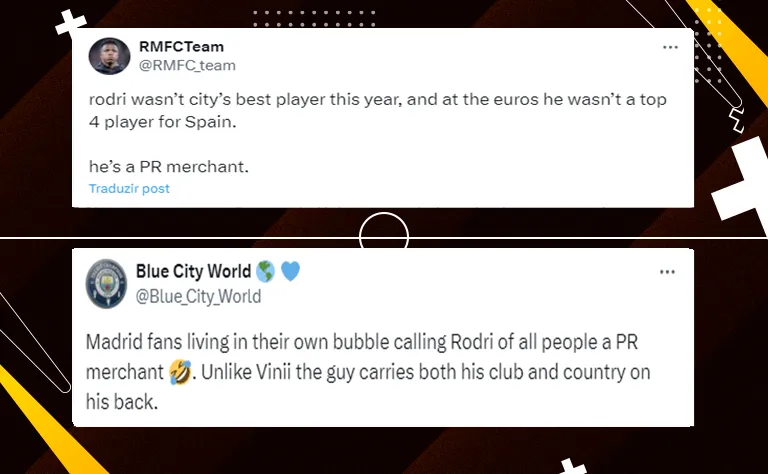Click the text 'he's a PR merchant.'
Image resolution: width=768 pixels, height=474 pixels.
point(169,167)
